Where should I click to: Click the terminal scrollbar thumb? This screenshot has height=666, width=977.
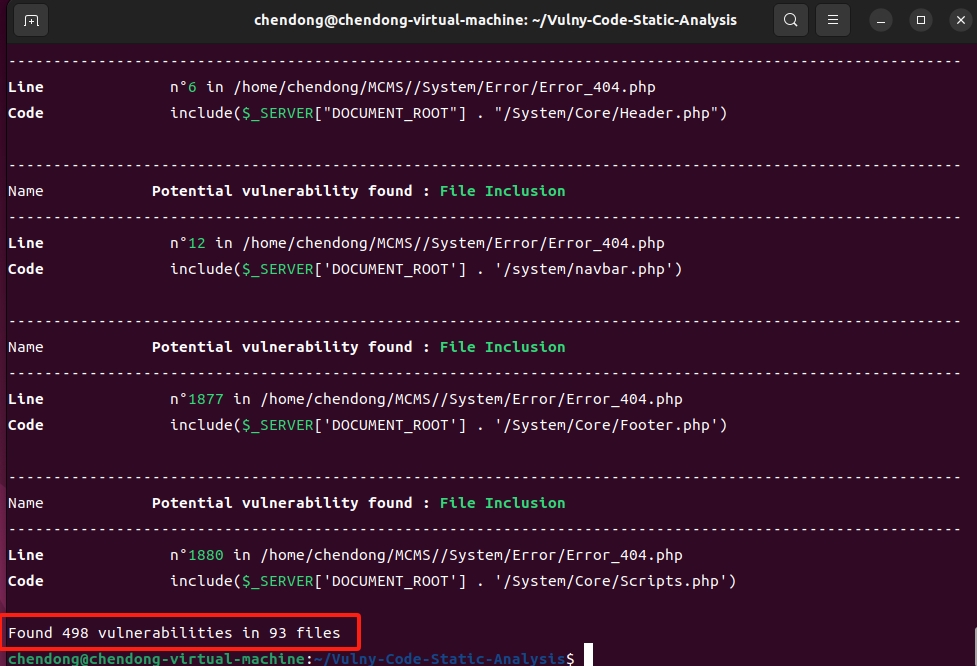coord(975,647)
